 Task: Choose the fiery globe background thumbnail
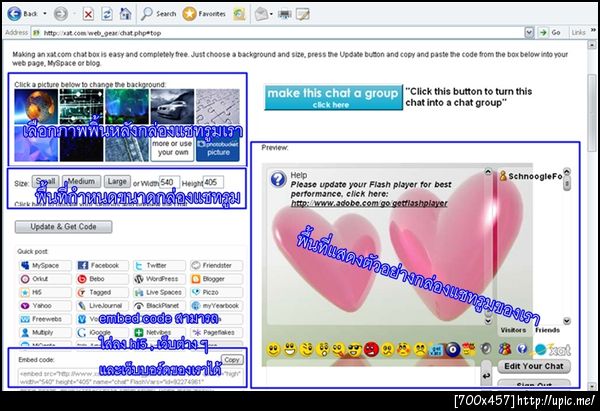pyautogui.click(x=36, y=106)
